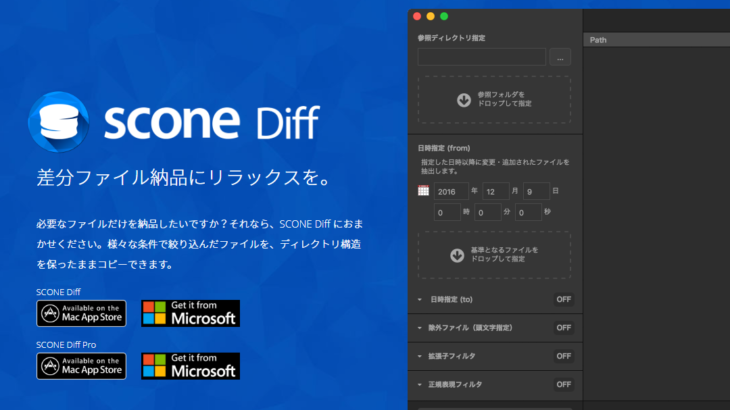This screenshot has width=730, height=410.
Task: Click the month field showing 12
Action: tap(495, 190)
